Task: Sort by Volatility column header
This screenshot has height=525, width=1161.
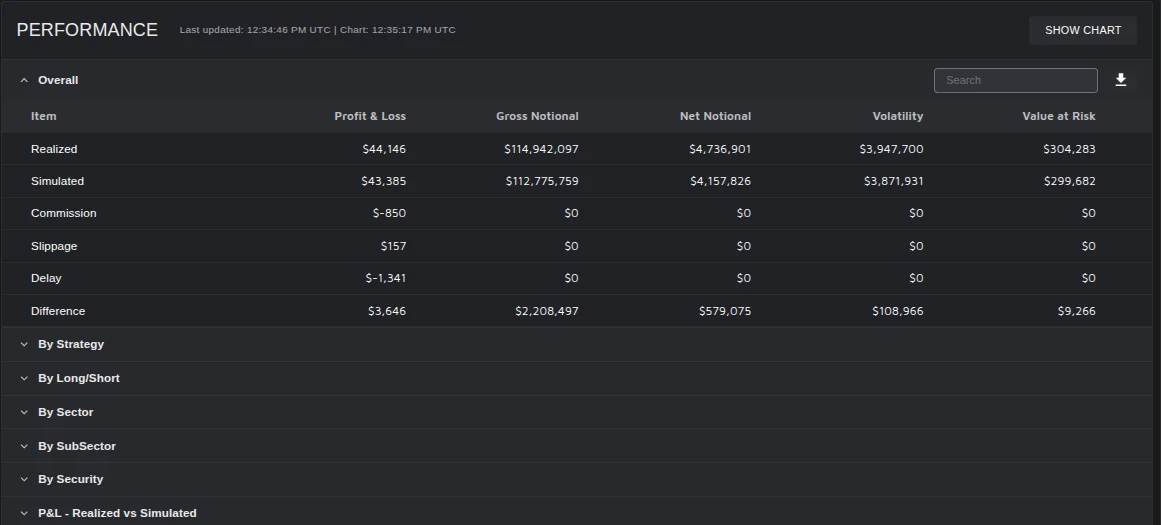Action: click(x=897, y=116)
